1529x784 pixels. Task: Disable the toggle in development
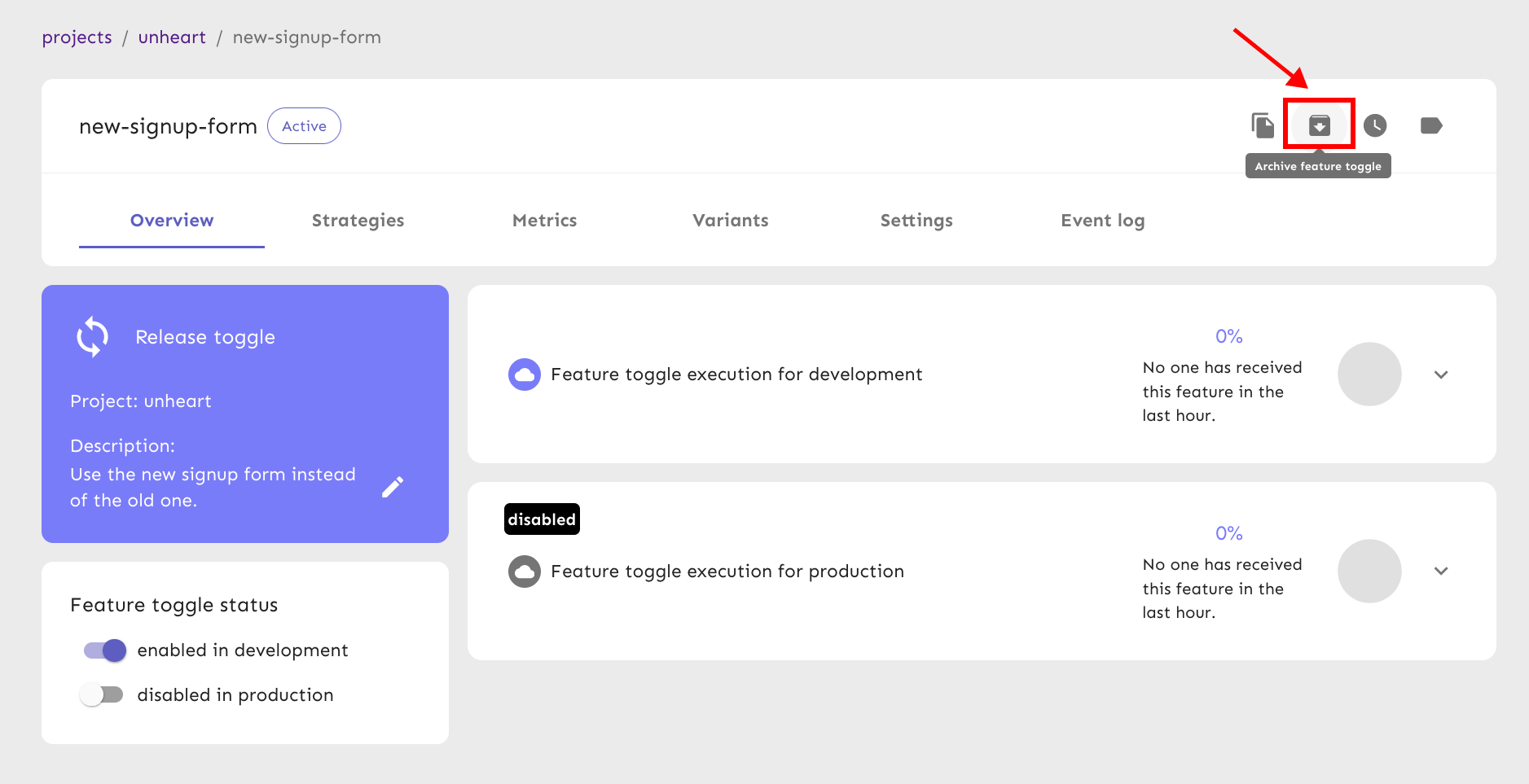coord(105,650)
